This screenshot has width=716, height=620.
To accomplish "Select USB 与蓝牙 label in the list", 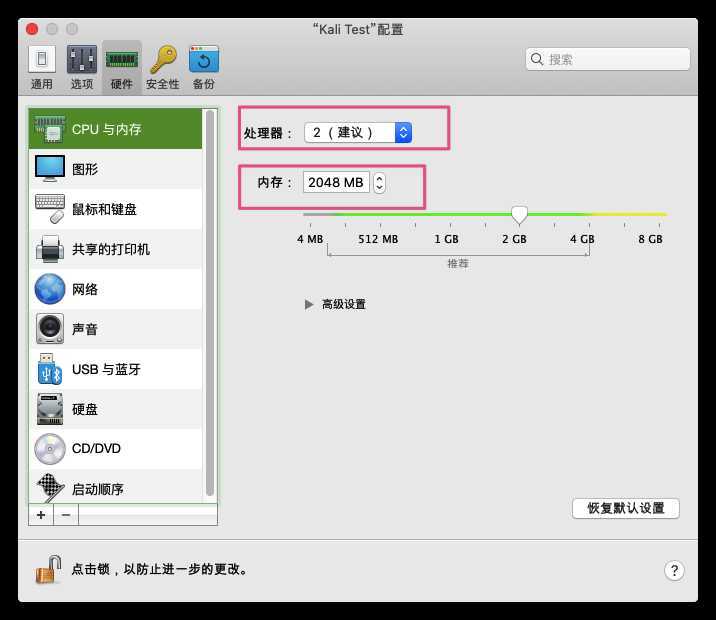I will (x=106, y=369).
